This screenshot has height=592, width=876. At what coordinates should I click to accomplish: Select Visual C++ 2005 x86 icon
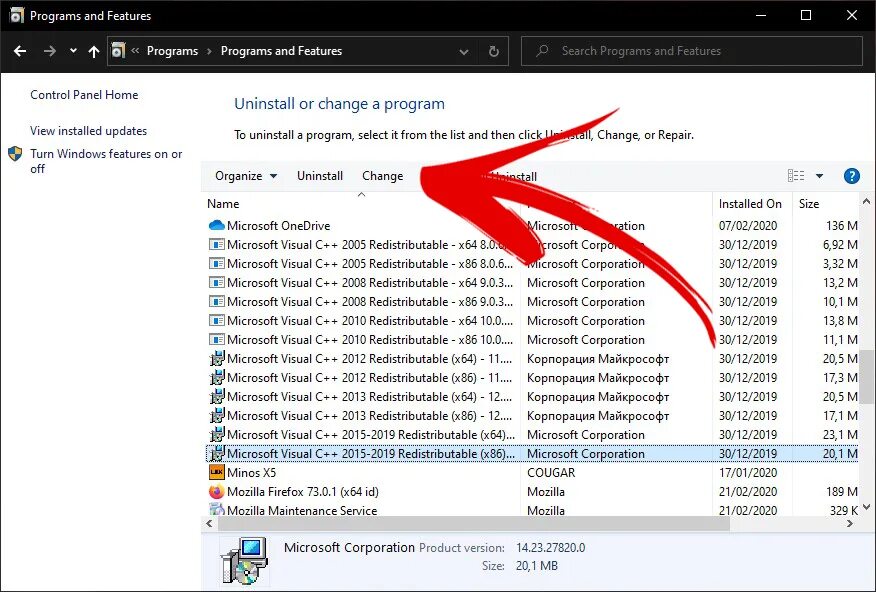[x=216, y=264]
